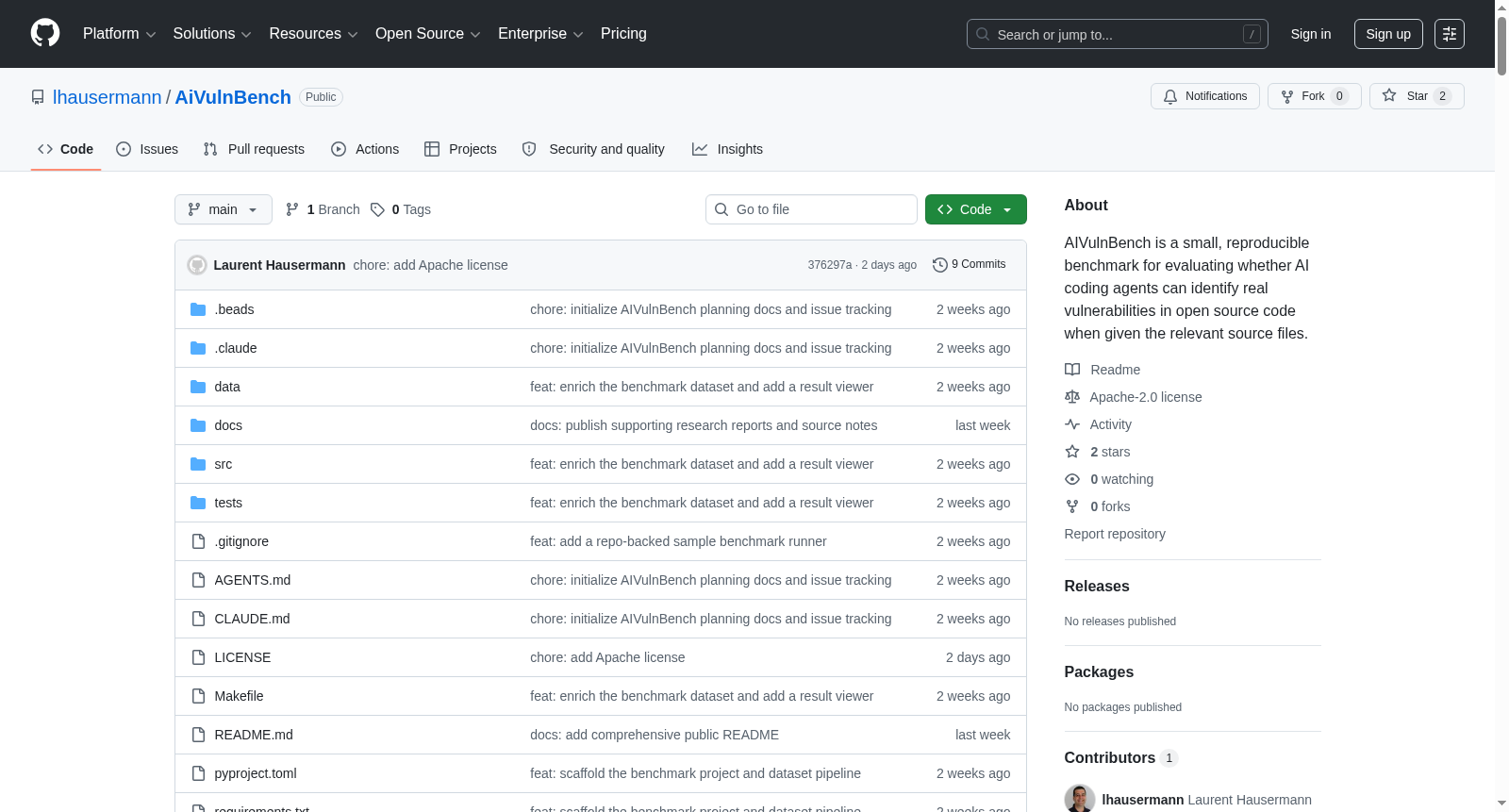Viewport: 1509px width, 812px height.
Task: Switch to the Issues tab
Action: pos(147,149)
